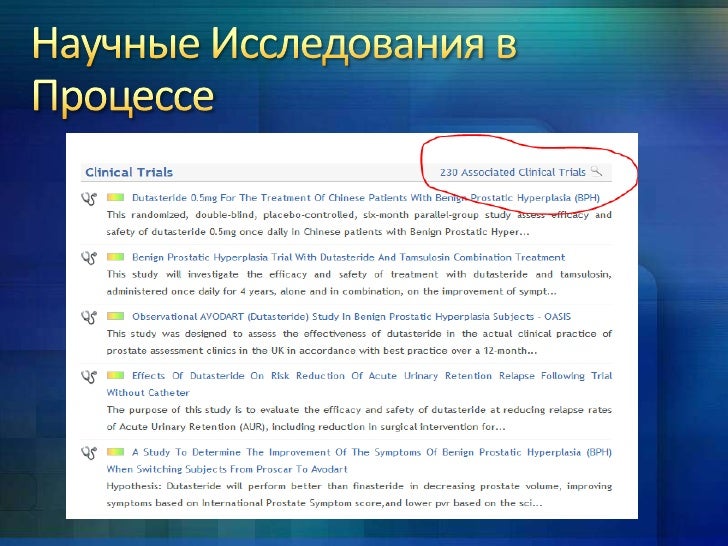The width and height of the screenshot is (728, 546).
Task: Open the Proscar To Avodart switching study link
Action: pyautogui.click(x=359, y=460)
